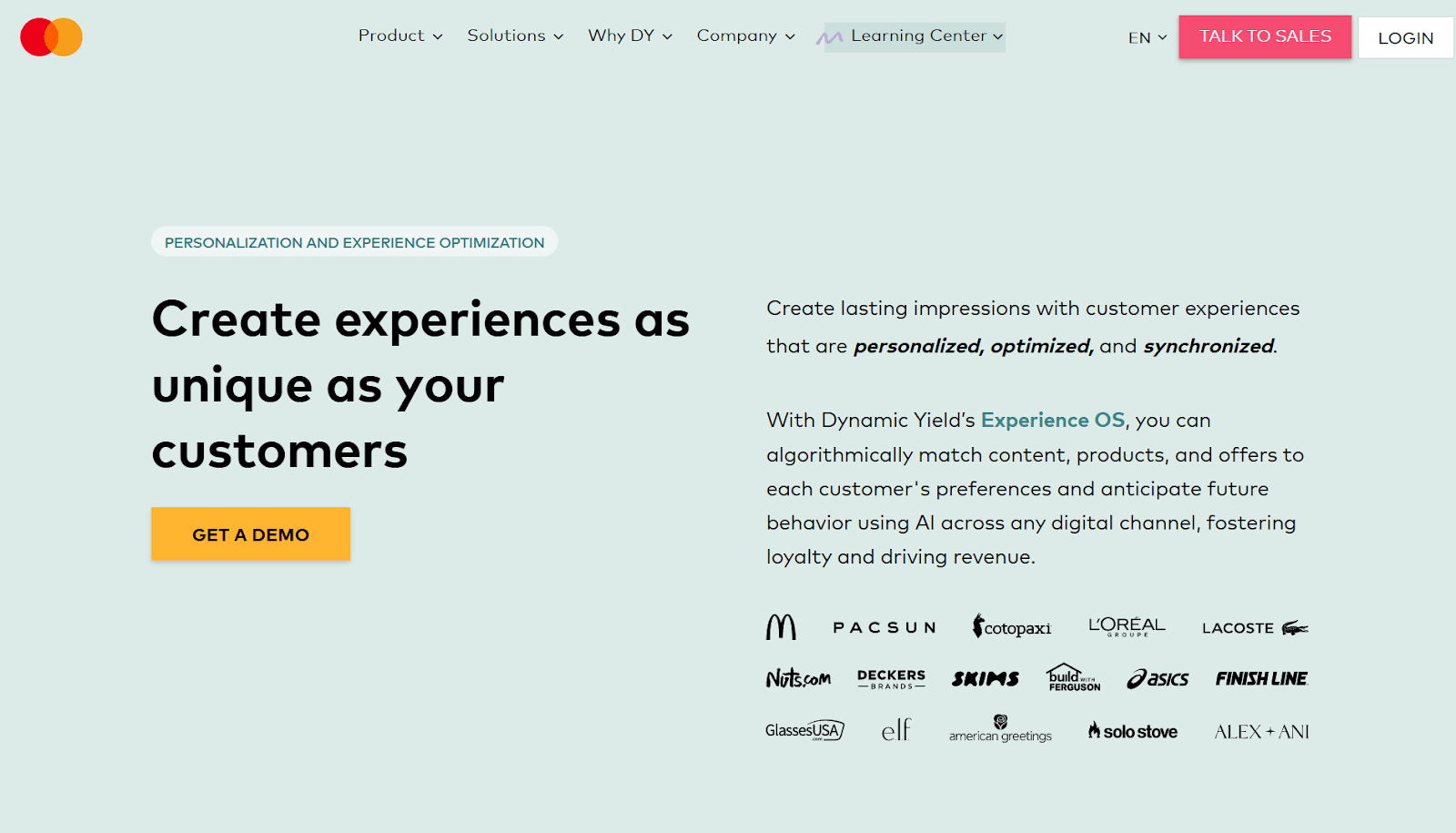Click the wave icon beside Learning Center

pos(829,37)
